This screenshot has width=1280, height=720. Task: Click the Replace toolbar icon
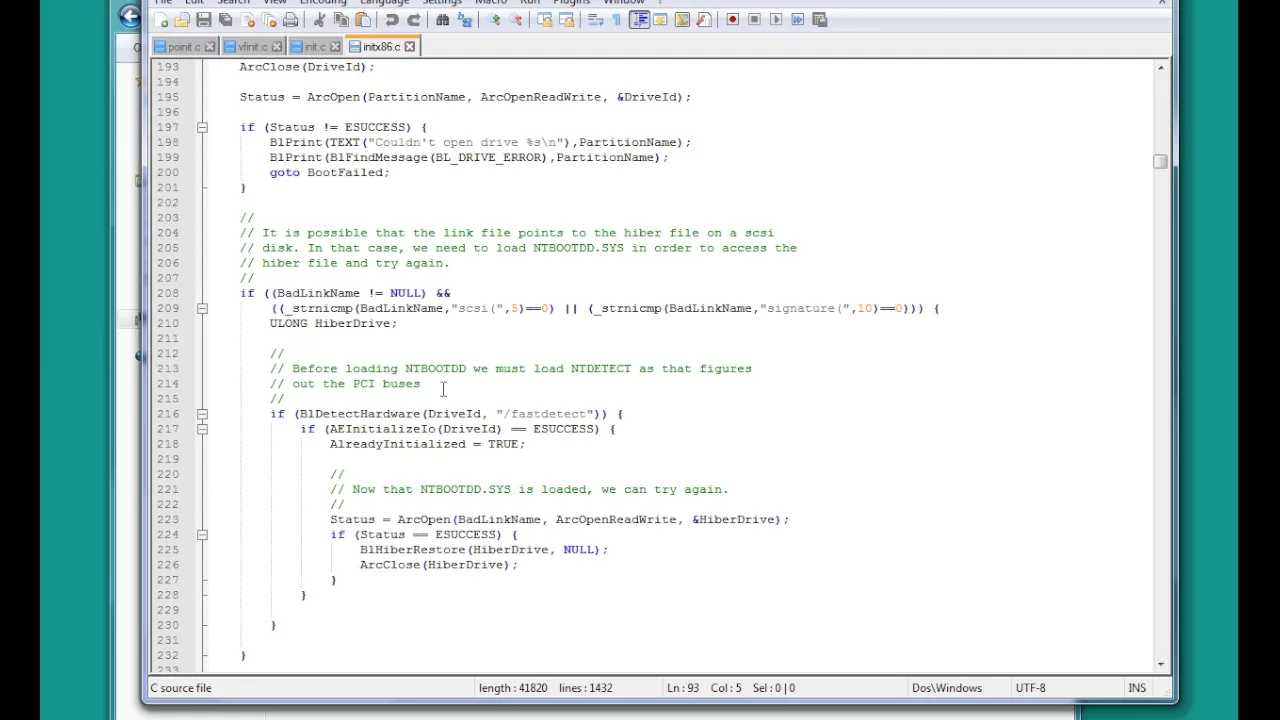(x=465, y=19)
